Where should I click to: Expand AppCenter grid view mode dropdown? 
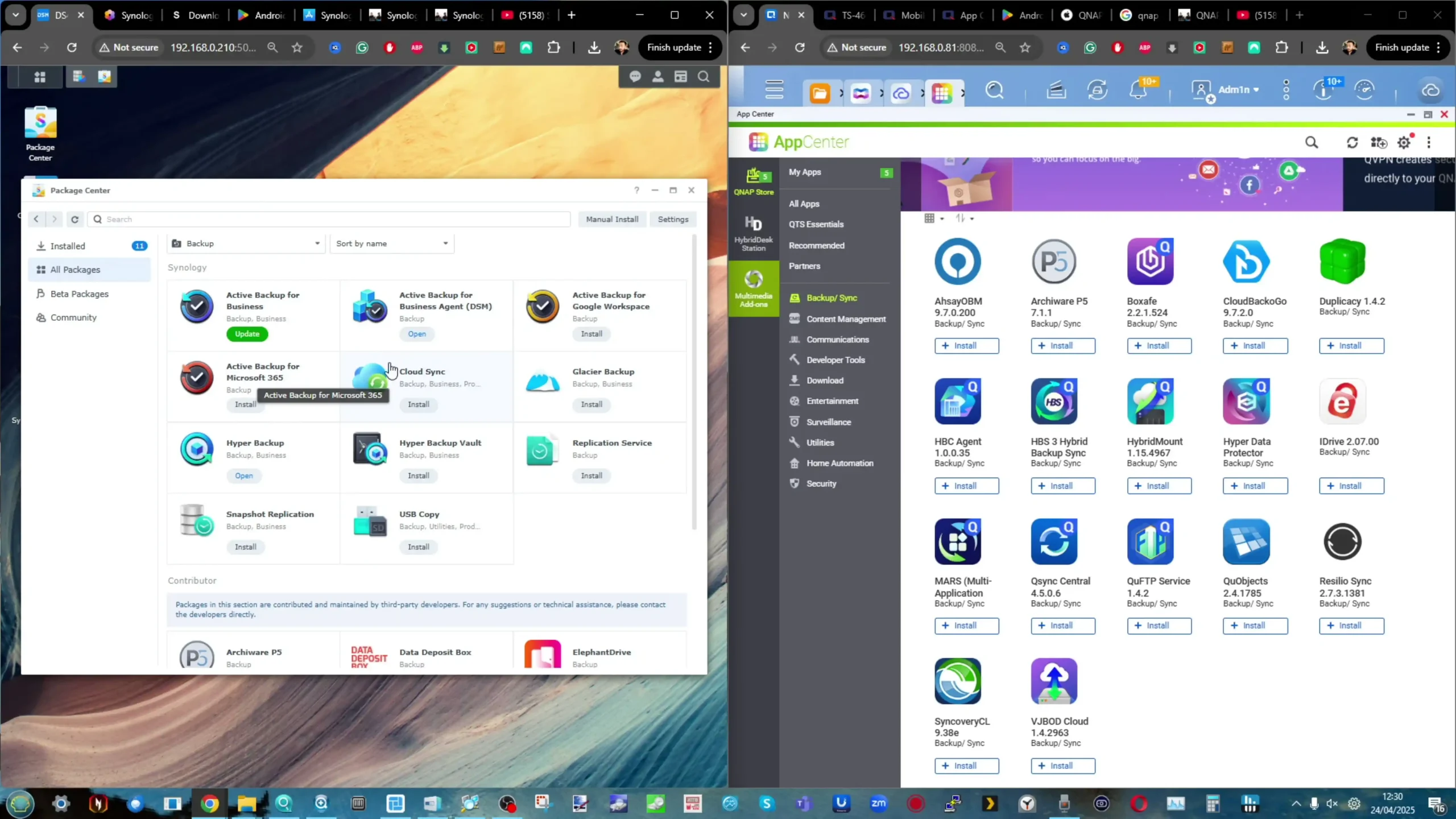(x=934, y=218)
